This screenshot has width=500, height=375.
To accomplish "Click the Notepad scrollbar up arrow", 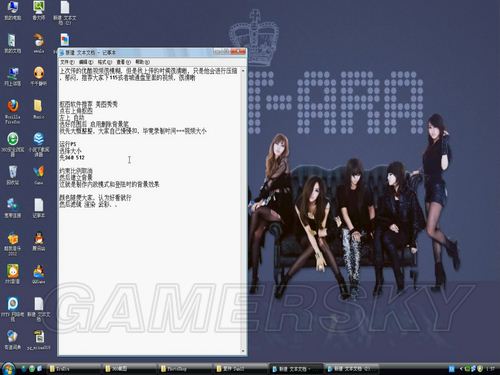I will (243, 71).
